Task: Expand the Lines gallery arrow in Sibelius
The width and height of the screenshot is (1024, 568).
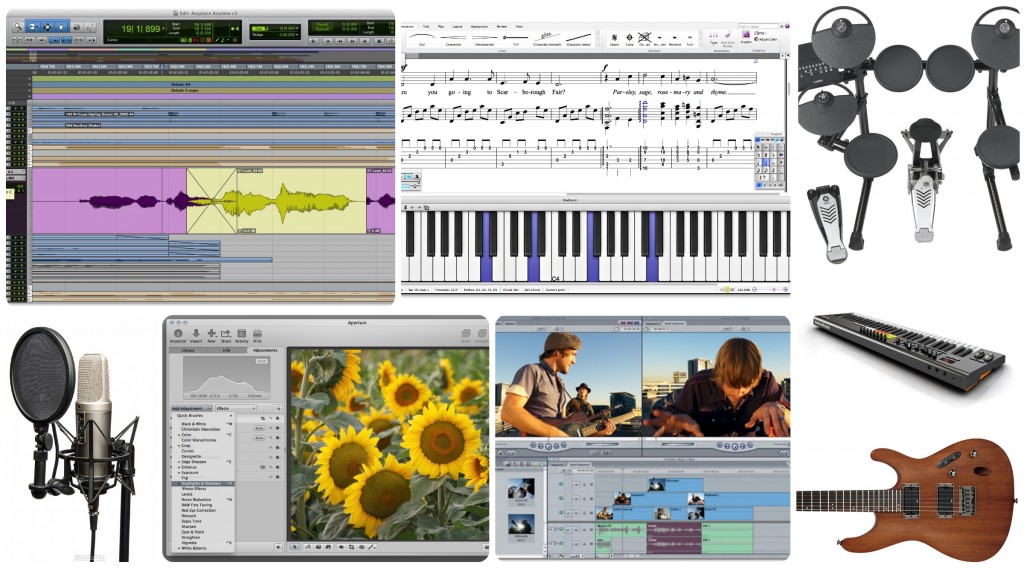Action: coord(597,45)
